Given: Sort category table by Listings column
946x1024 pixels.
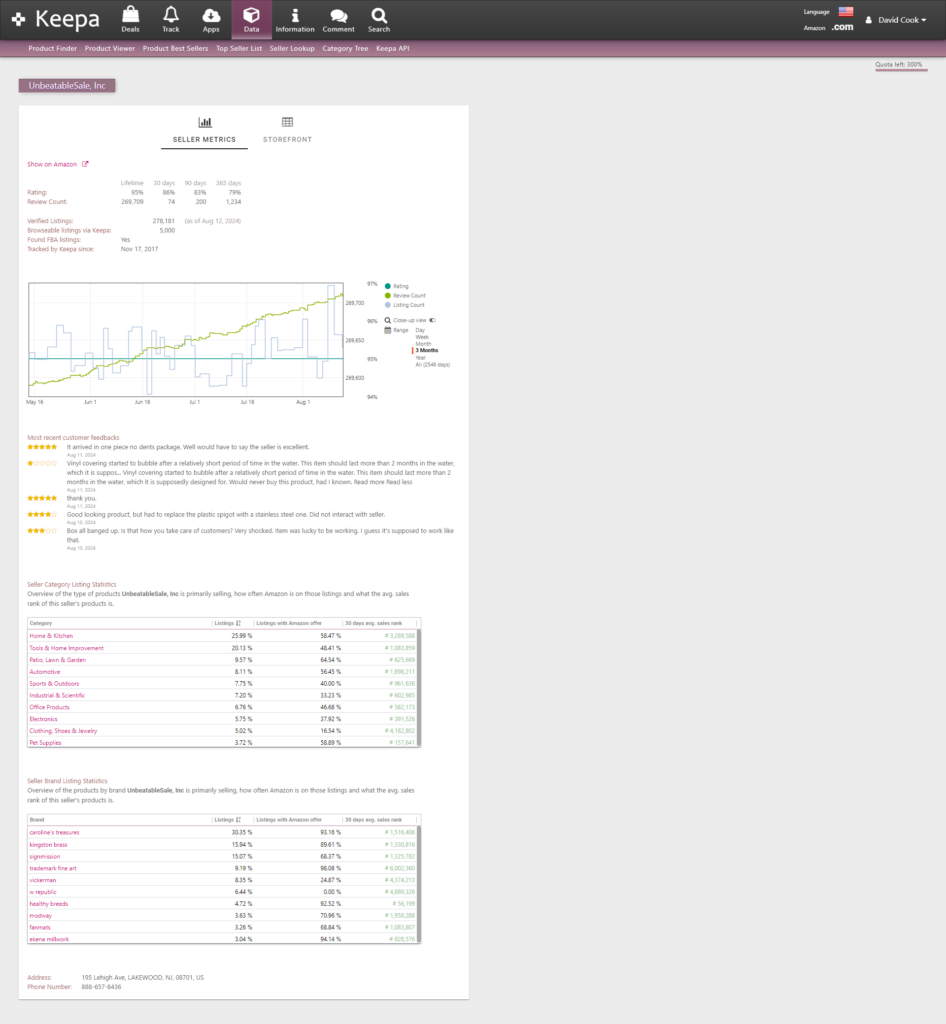Looking at the screenshot, I should tap(228, 623).
